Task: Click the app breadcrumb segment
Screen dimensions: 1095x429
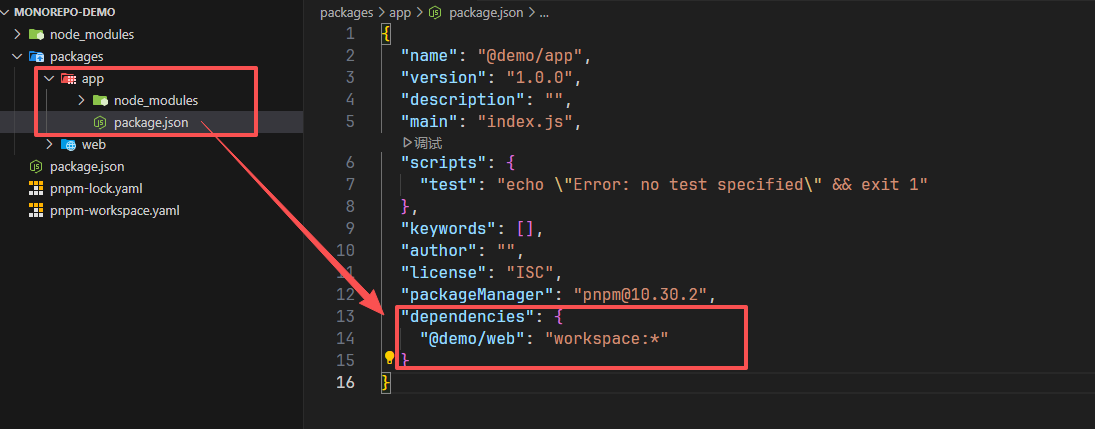Action: coord(400,13)
